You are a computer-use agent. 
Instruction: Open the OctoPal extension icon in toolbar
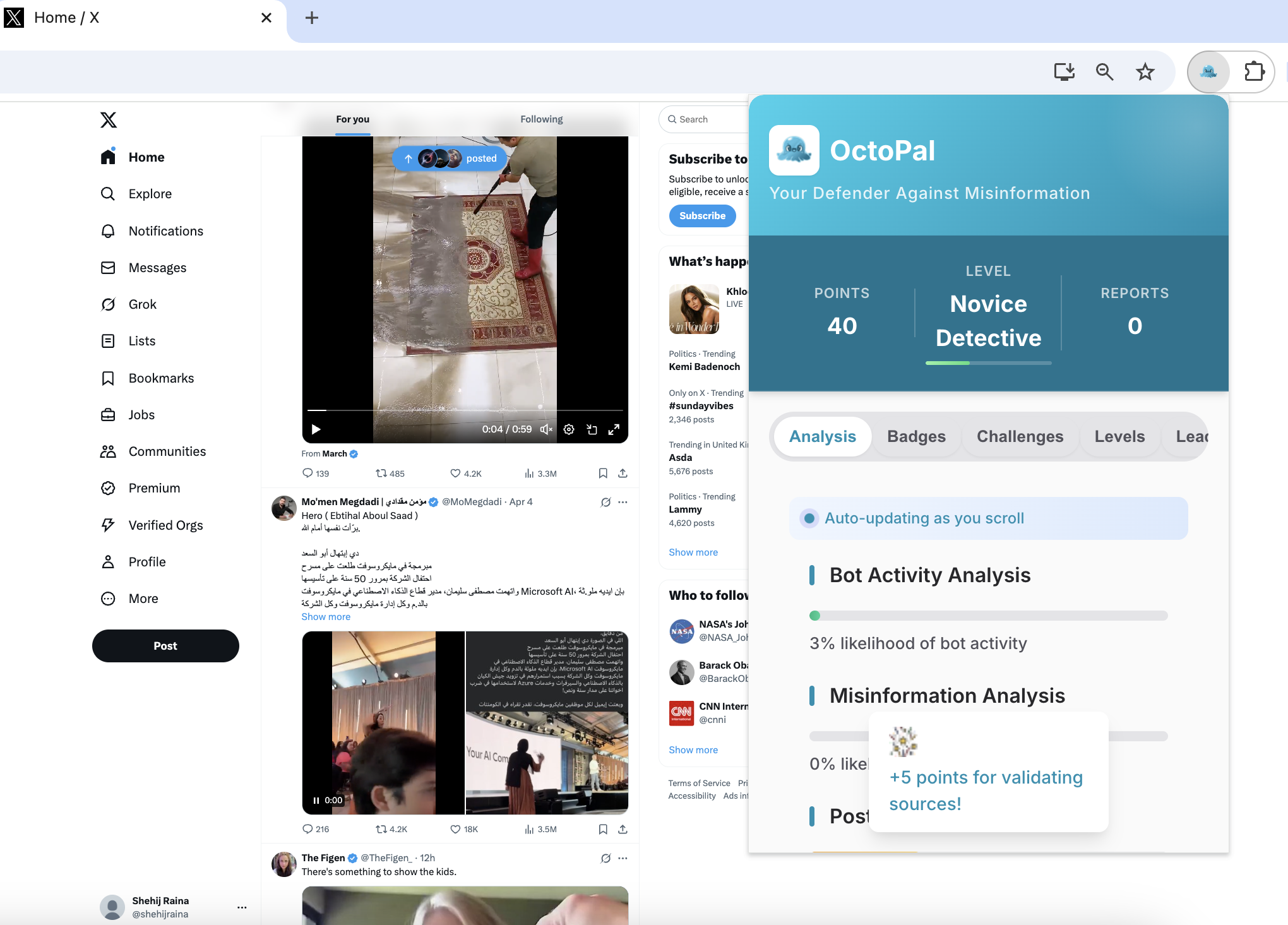(1208, 72)
